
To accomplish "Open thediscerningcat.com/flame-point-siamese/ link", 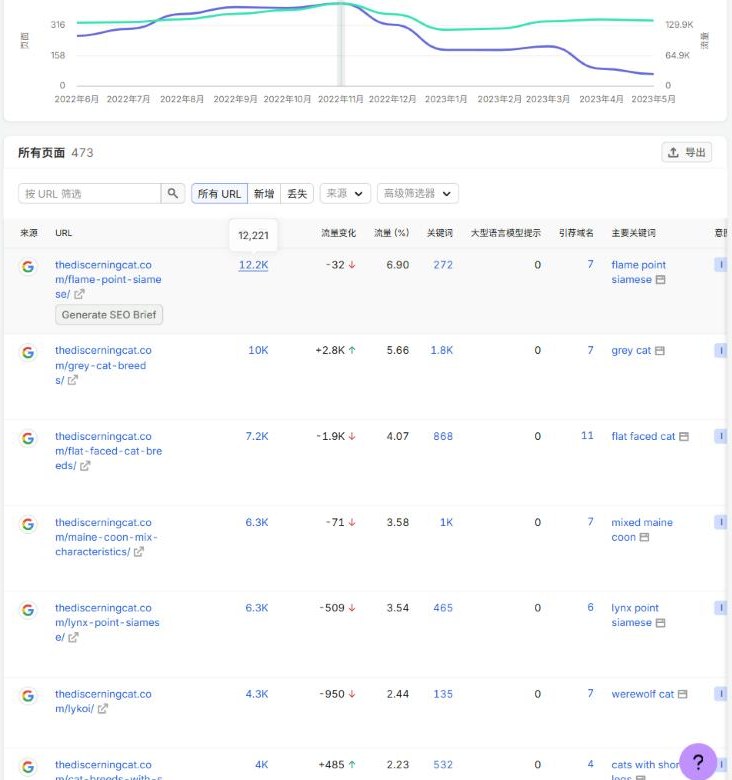I will 108,280.
